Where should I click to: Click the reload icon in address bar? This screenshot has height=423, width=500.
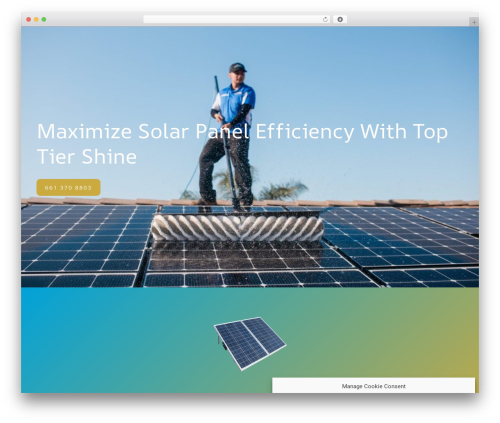click(x=325, y=19)
